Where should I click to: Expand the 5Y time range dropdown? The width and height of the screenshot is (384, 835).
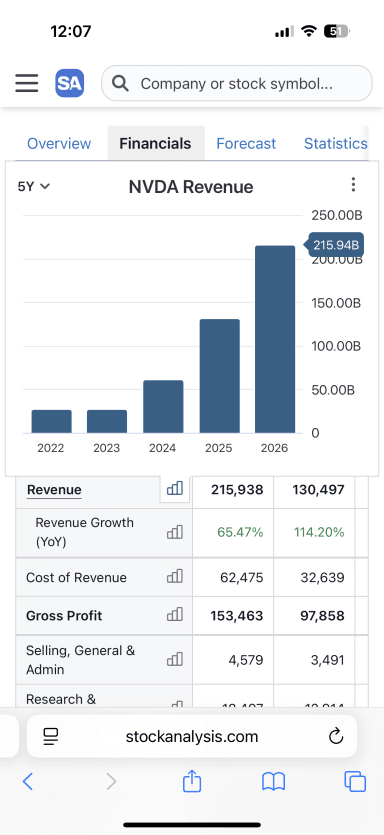[34, 186]
